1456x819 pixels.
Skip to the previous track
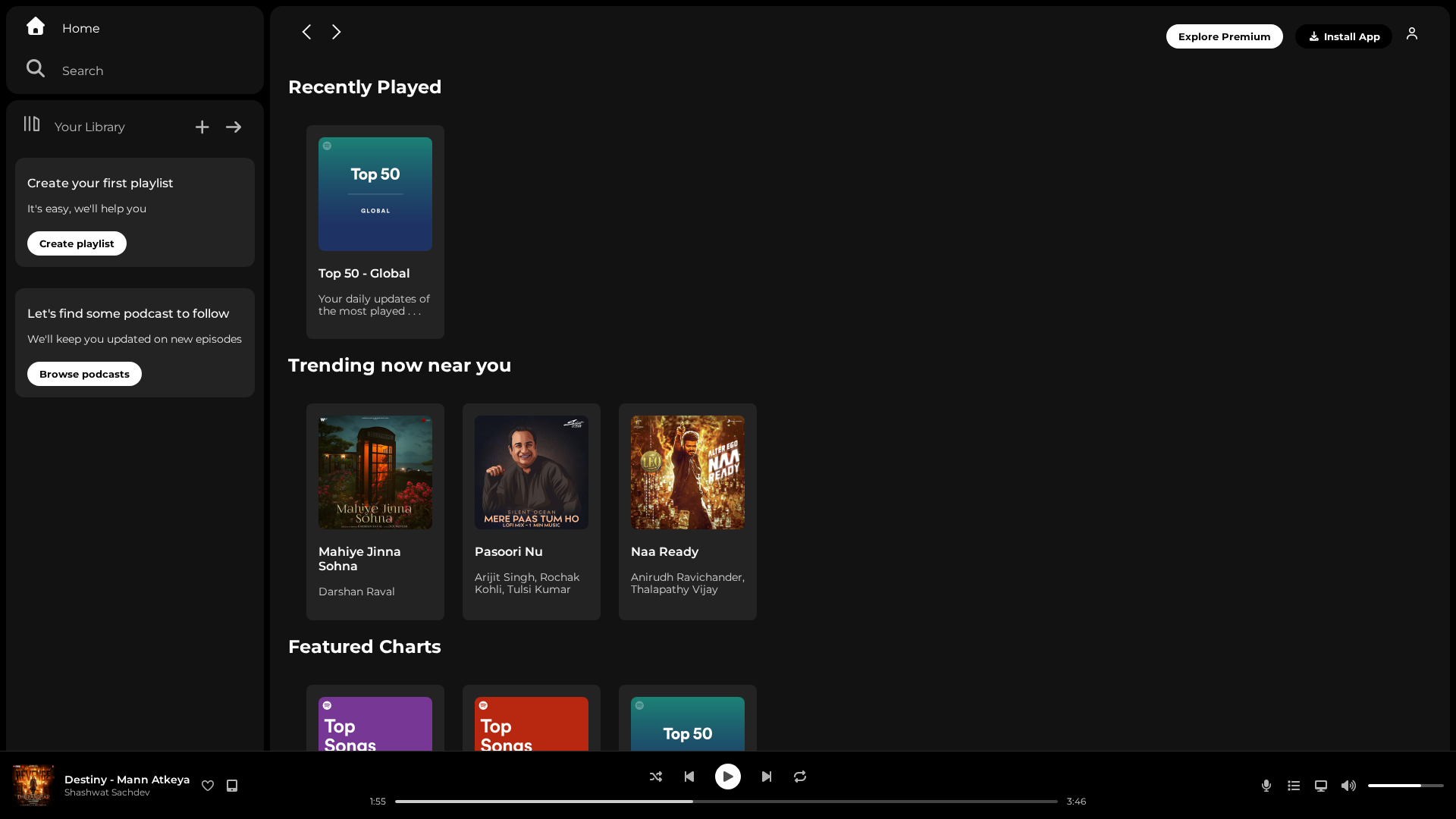tap(689, 777)
